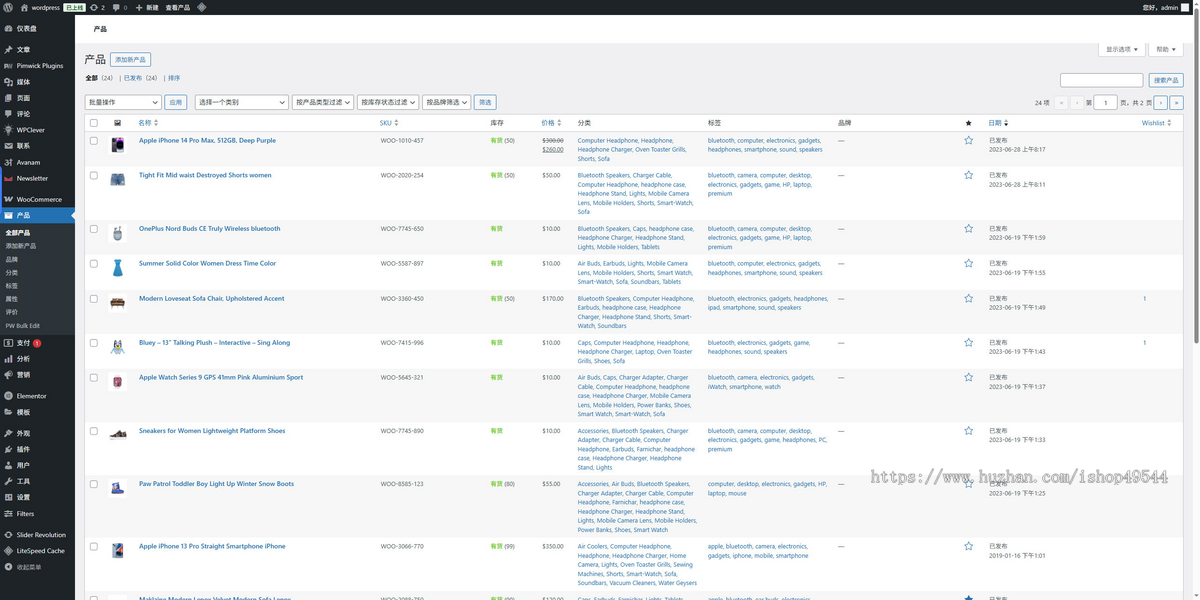Go to the next page of products

(1160, 103)
